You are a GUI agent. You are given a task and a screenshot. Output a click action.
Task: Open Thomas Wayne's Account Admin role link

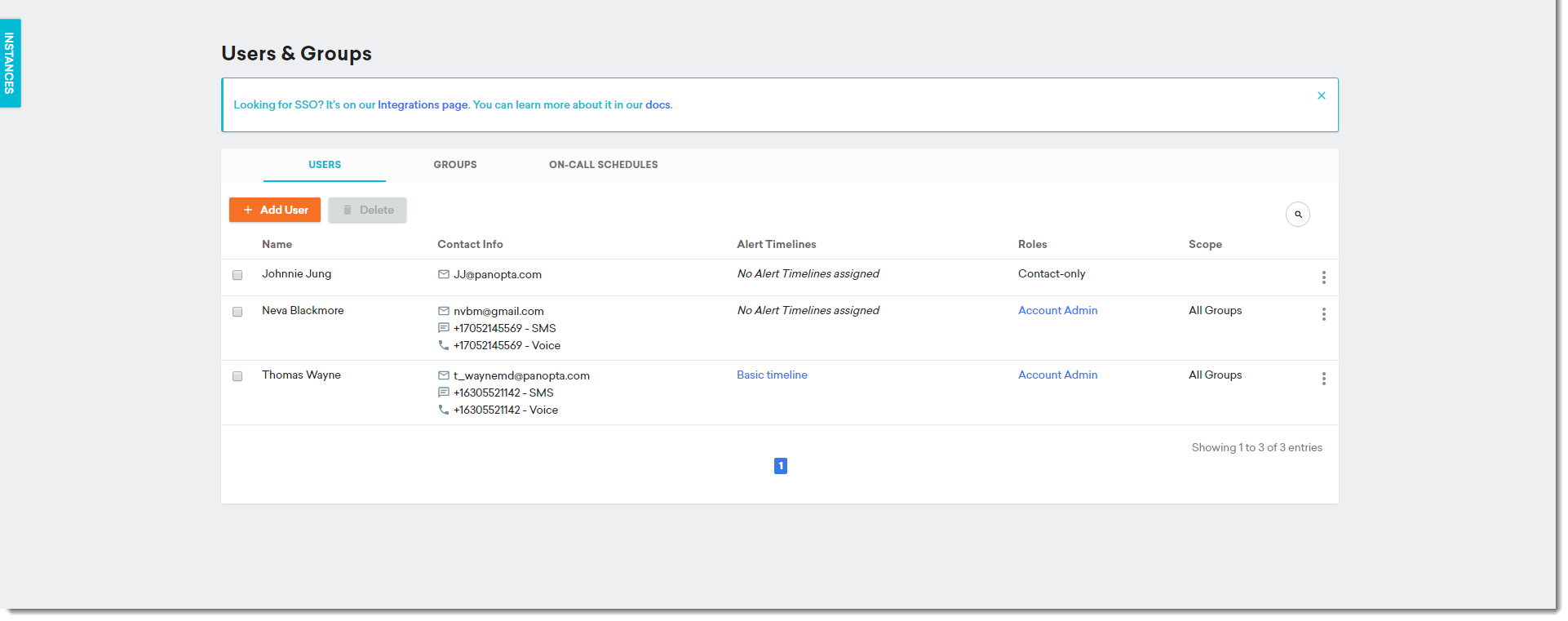pyautogui.click(x=1057, y=375)
